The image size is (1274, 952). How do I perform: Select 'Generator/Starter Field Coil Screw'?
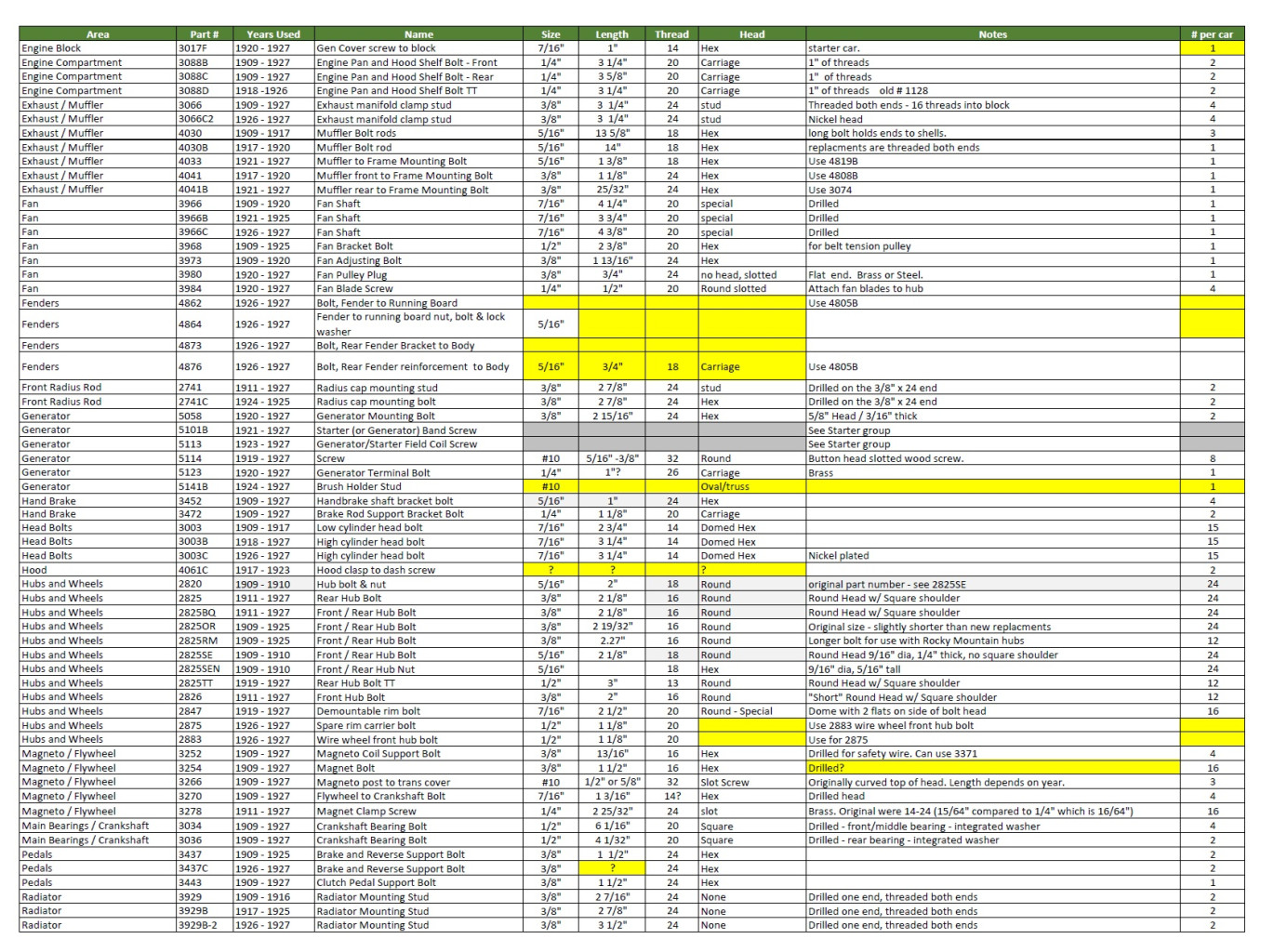pos(418,444)
